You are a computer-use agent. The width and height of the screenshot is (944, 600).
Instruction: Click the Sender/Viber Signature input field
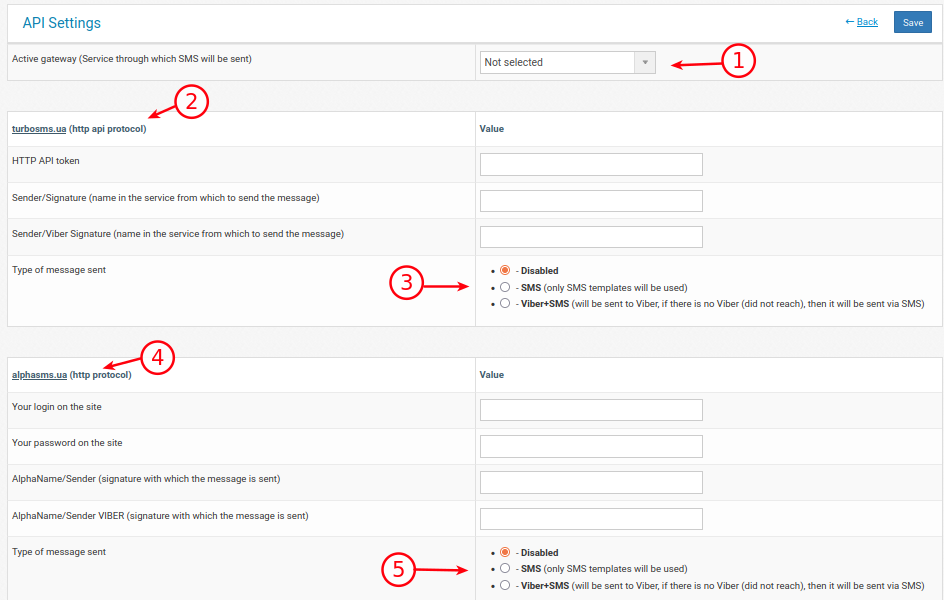[591, 237]
